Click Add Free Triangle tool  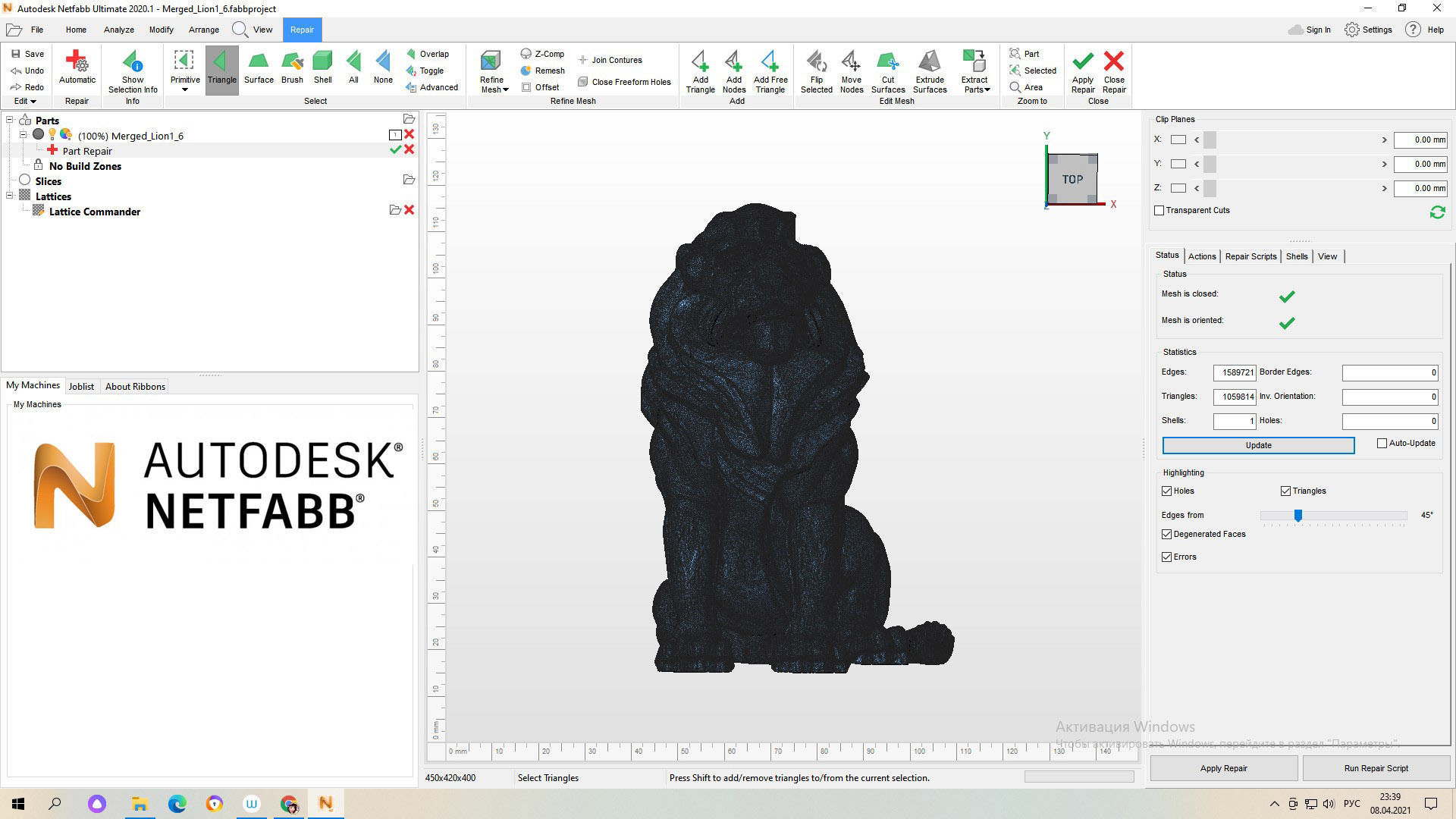click(770, 71)
